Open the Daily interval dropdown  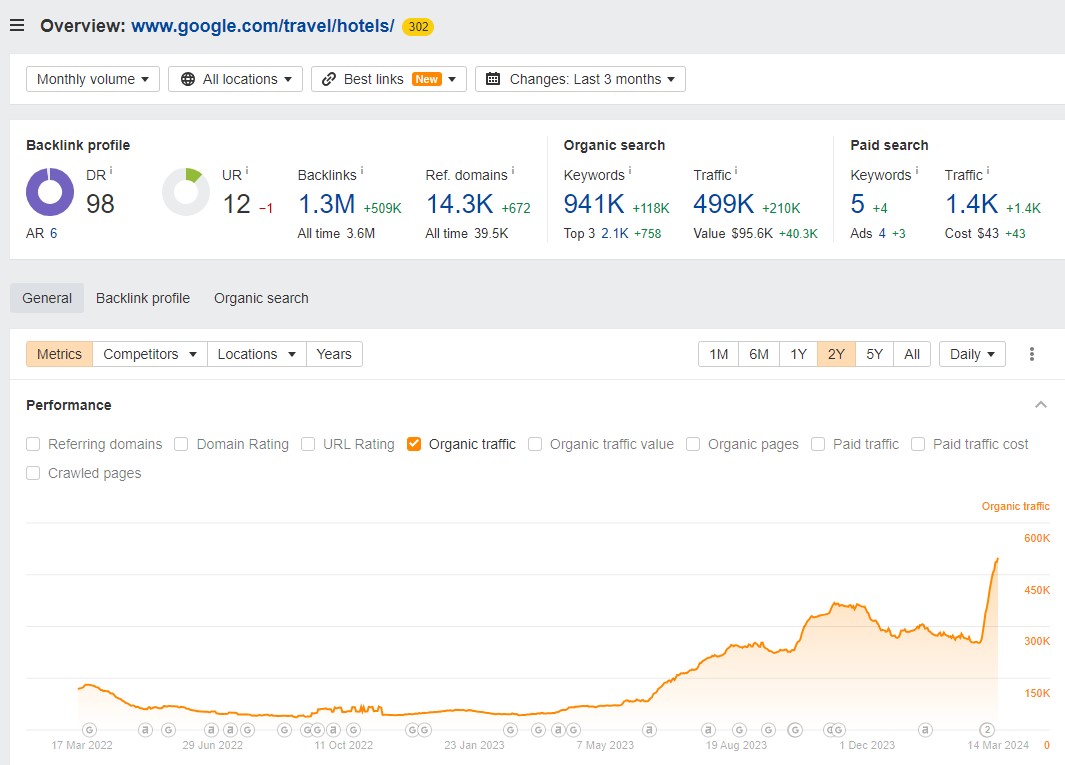(x=972, y=354)
